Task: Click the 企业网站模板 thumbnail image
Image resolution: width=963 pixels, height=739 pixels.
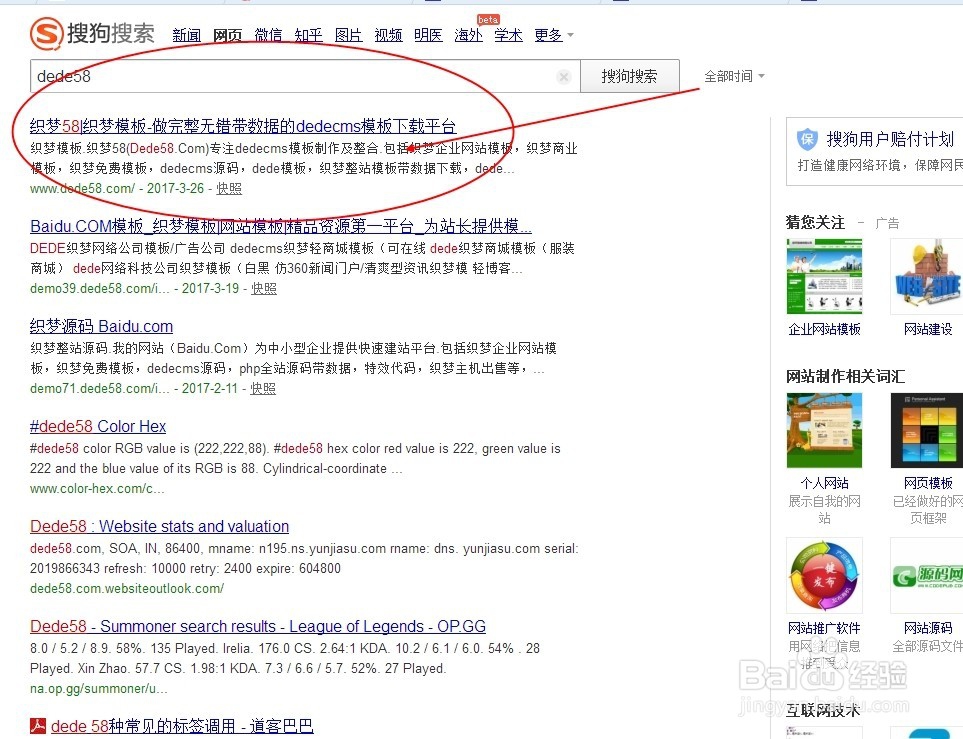Action: coord(825,276)
